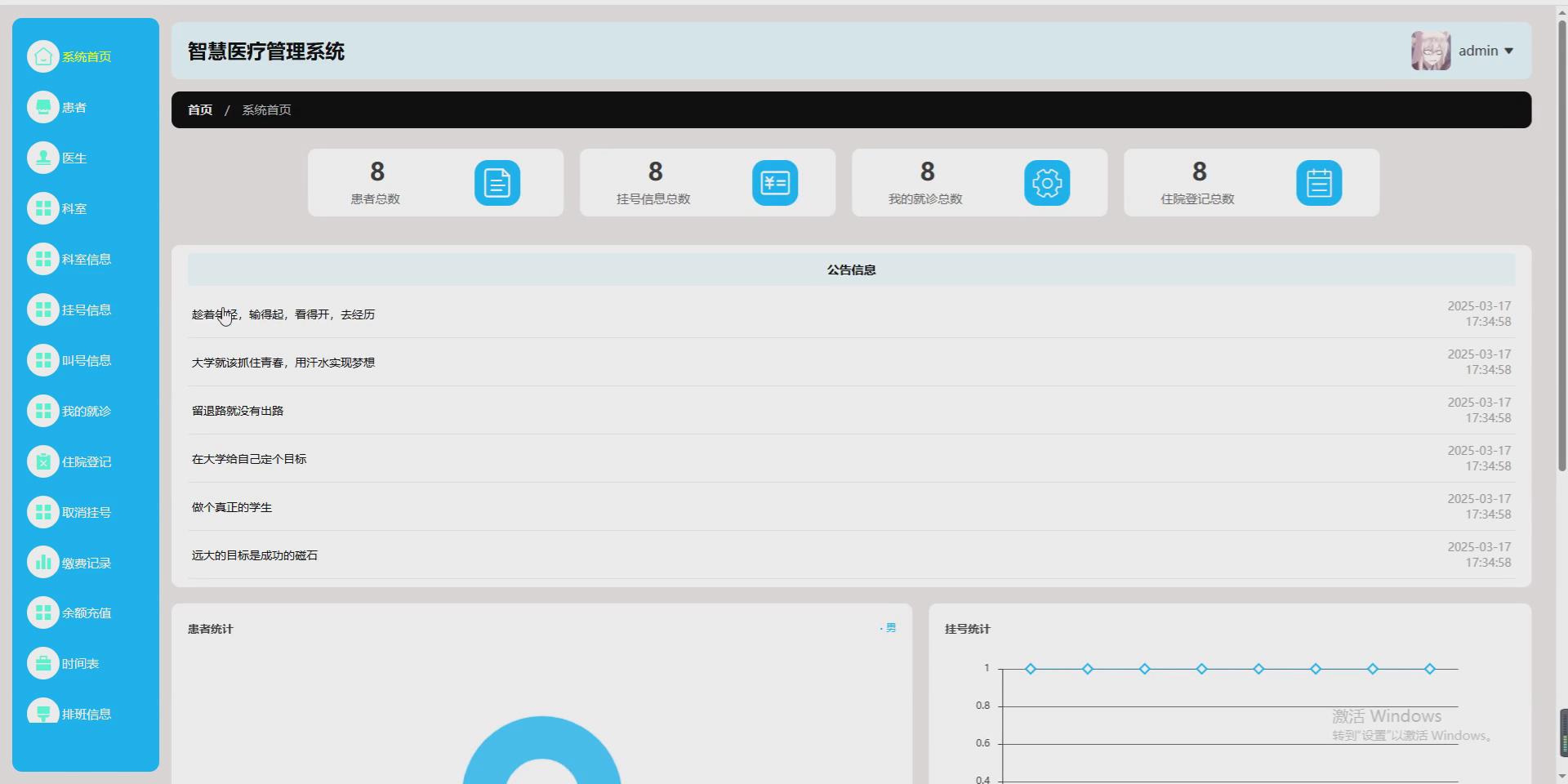This screenshot has height=784, width=1568.
Task: Click the 挂号信息总数 label
Action: (653, 199)
